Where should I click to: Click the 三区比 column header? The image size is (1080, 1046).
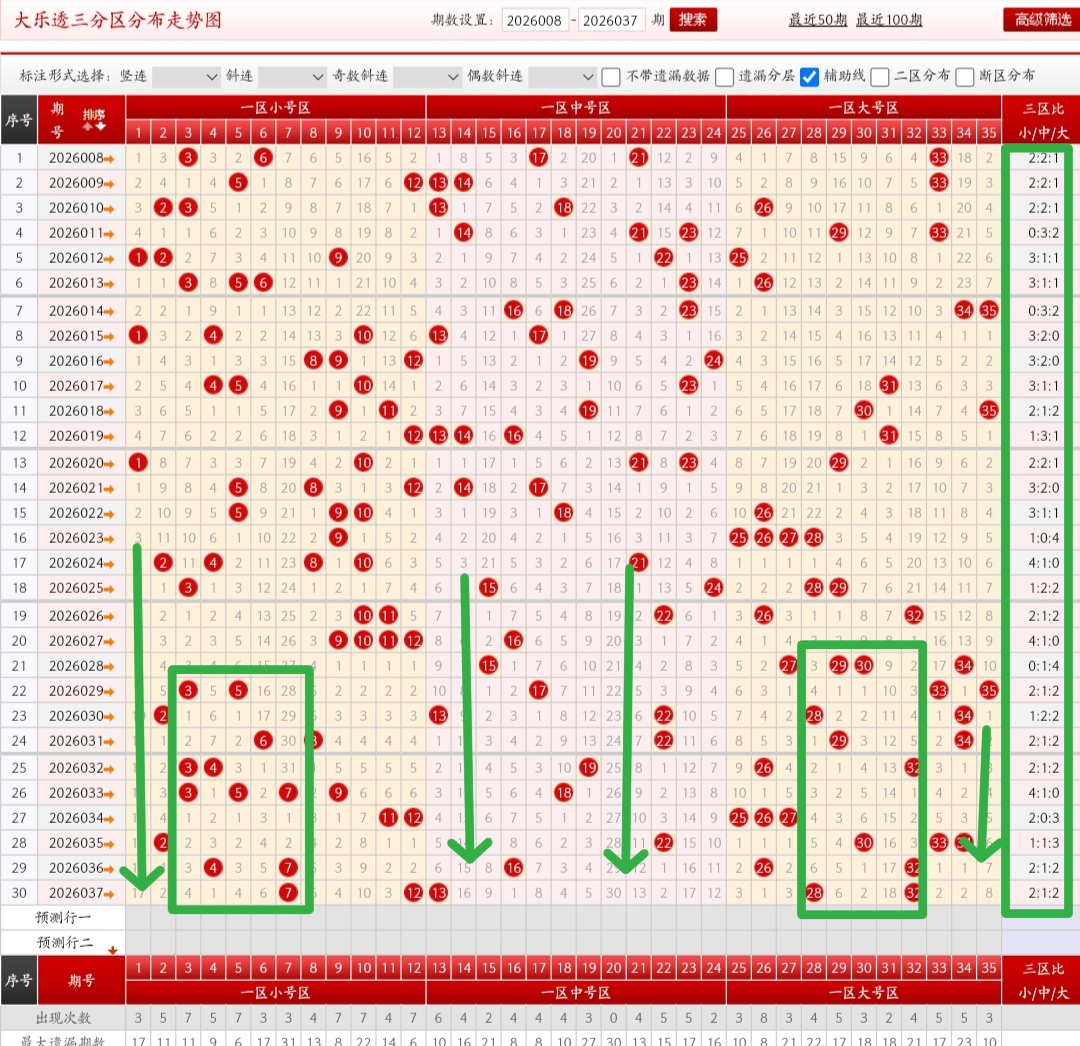tap(1043, 120)
